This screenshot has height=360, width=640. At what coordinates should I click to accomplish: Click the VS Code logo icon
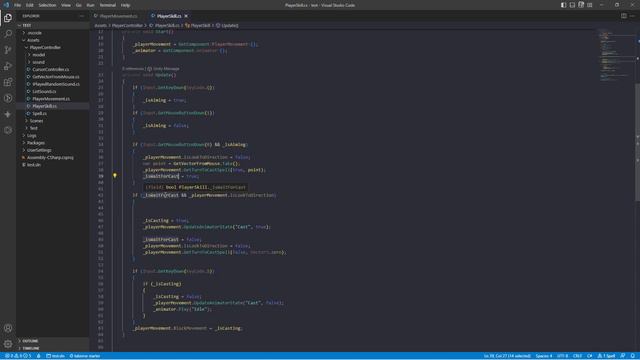(6, 5)
